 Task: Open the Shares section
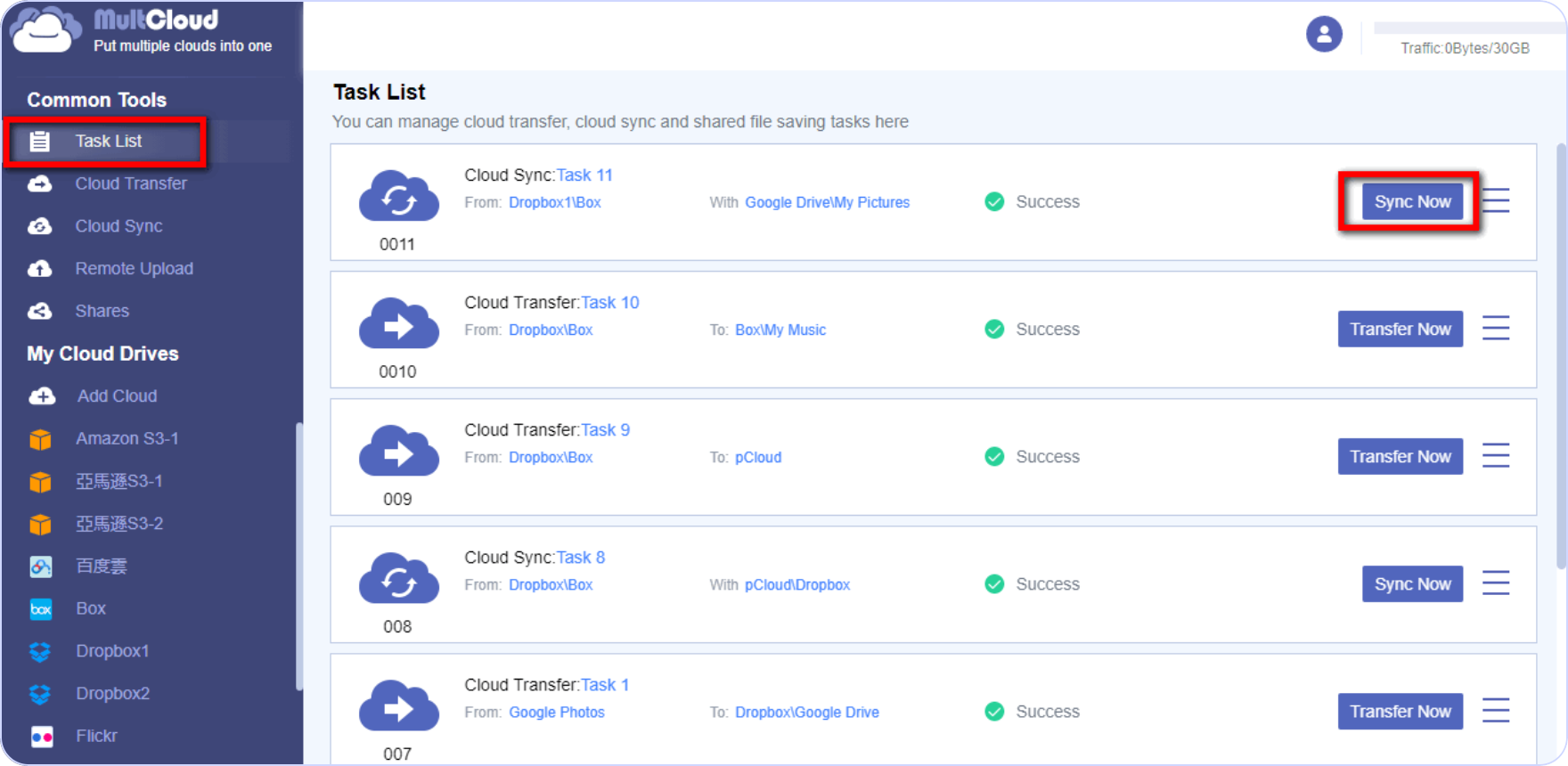(x=102, y=311)
